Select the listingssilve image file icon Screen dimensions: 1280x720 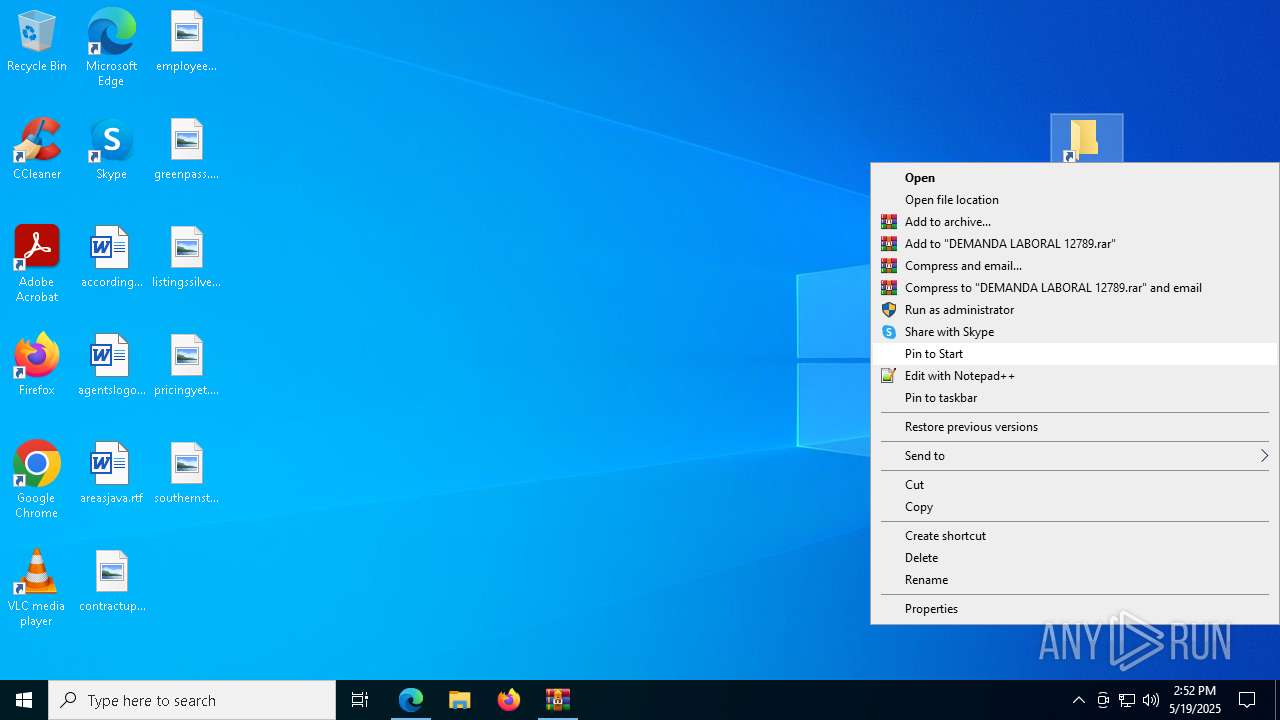tap(187, 258)
